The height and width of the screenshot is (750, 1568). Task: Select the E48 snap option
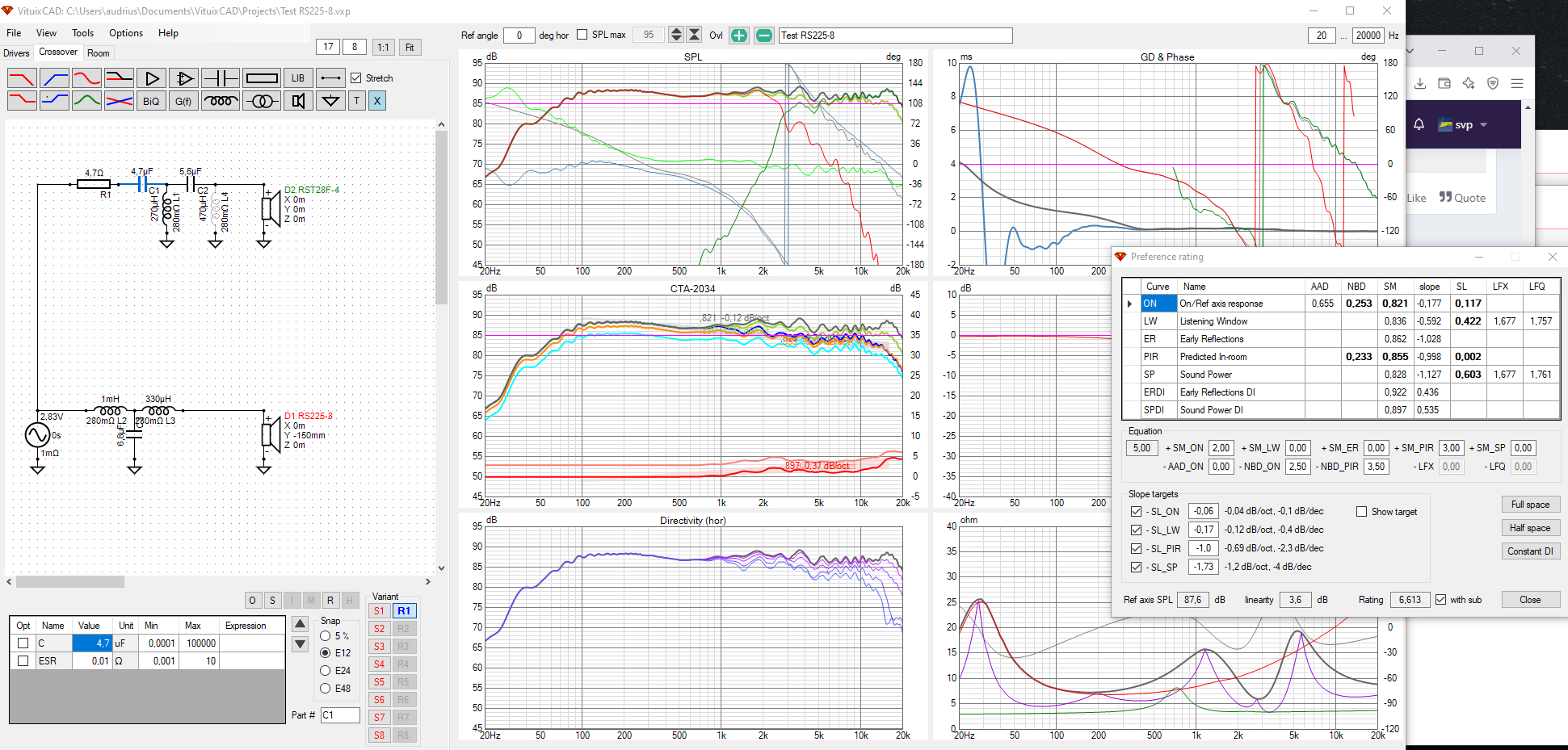pyautogui.click(x=326, y=689)
